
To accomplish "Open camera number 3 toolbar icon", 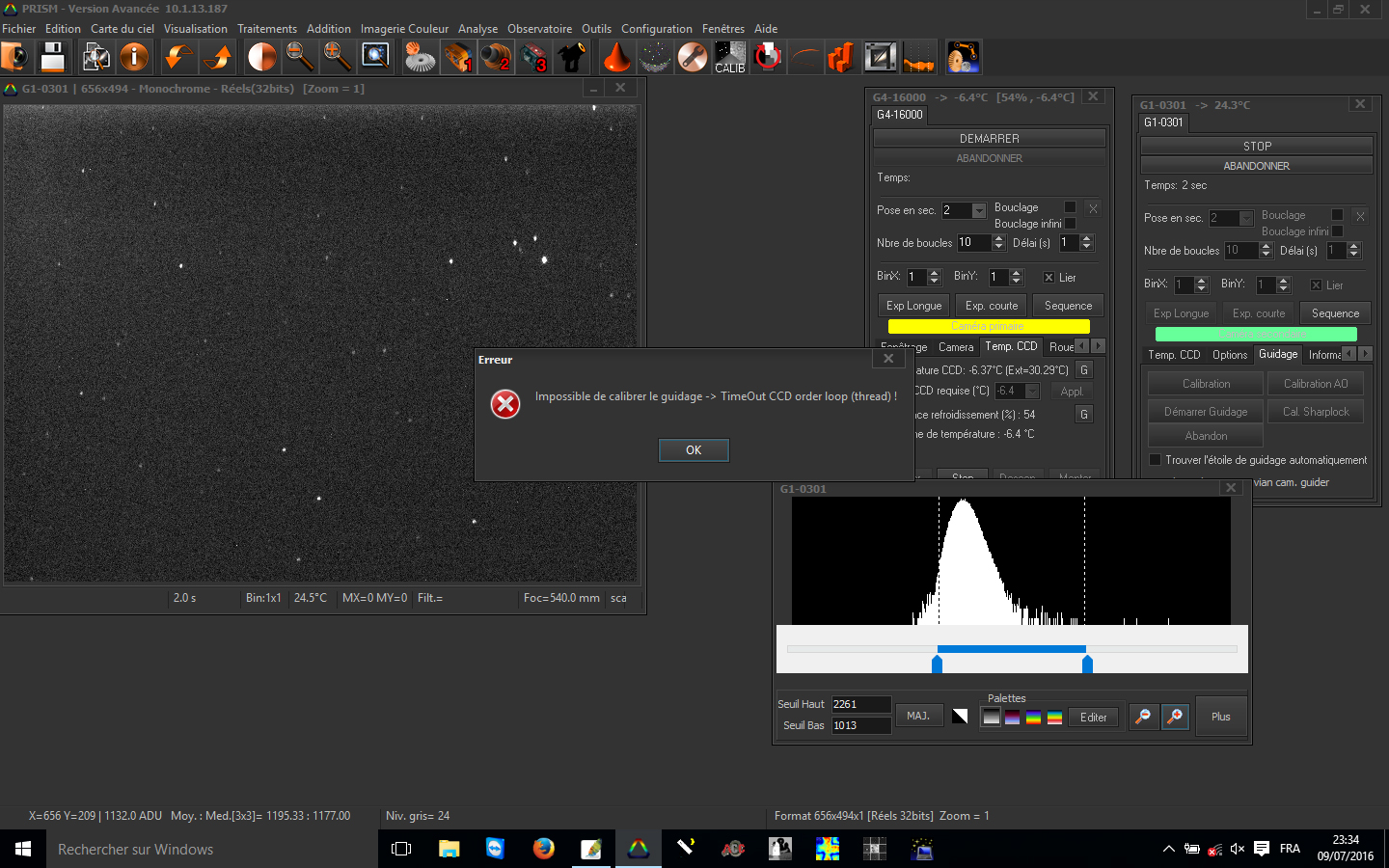I will pos(533,57).
